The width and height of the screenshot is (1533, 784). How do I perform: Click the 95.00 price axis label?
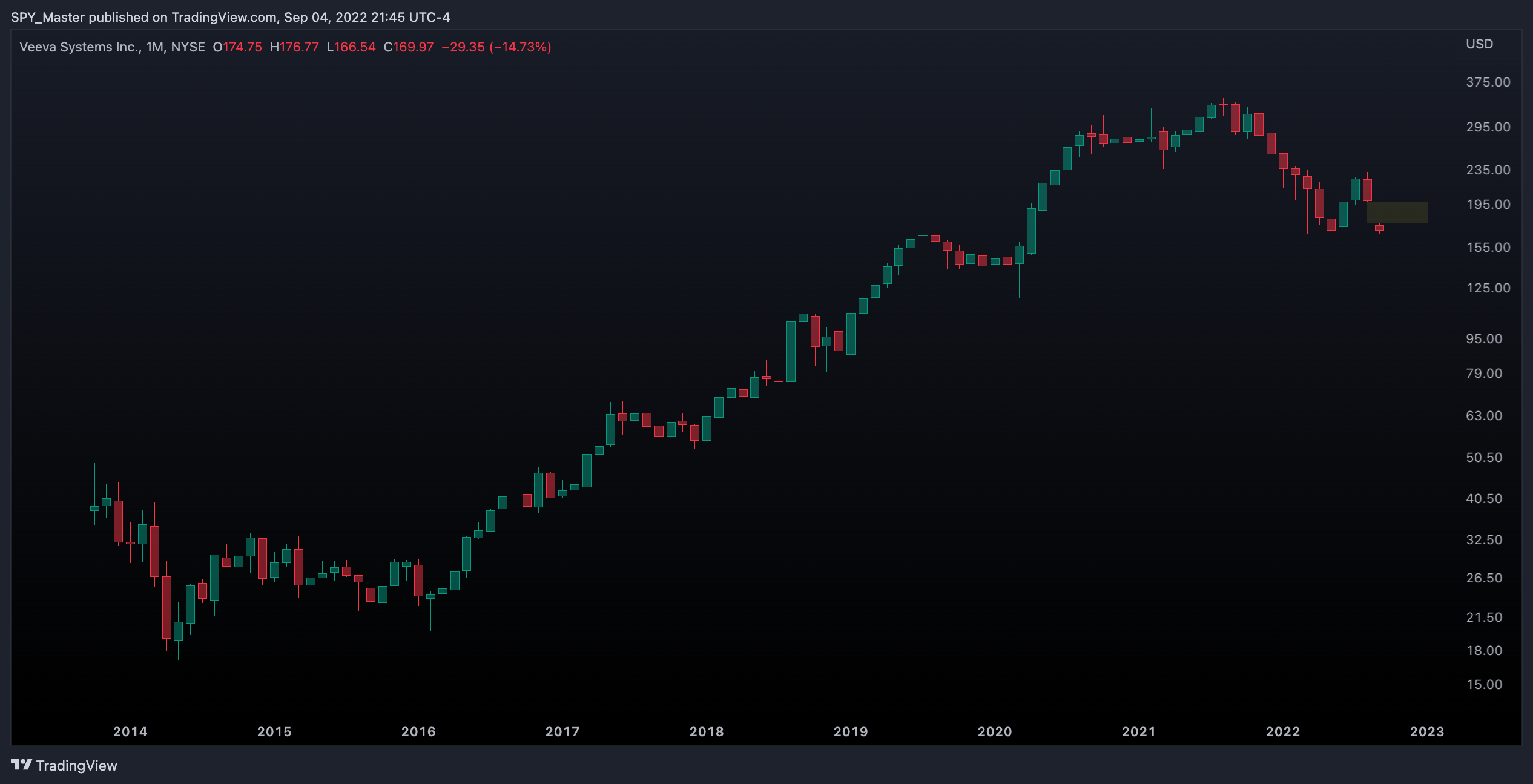pos(1484,339)
